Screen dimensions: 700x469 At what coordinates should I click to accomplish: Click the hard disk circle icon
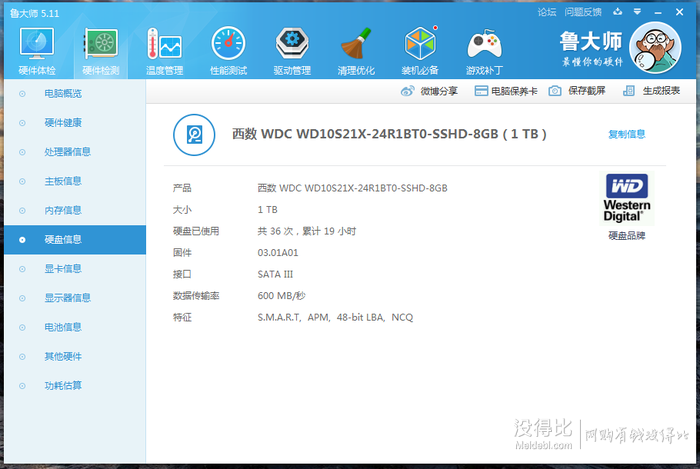[194, 135]
